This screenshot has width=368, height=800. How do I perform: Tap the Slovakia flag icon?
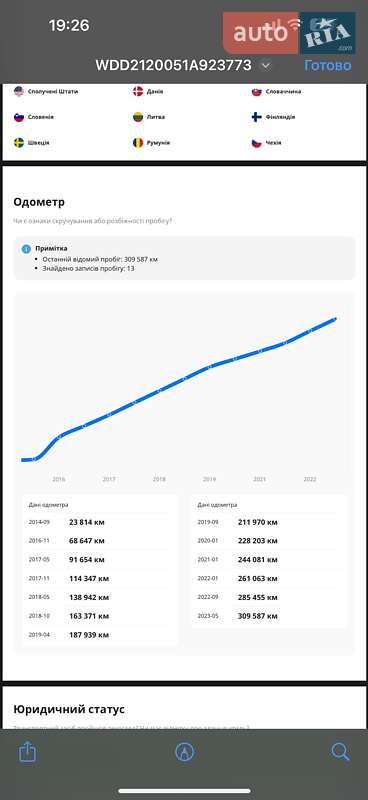(257, 92)
